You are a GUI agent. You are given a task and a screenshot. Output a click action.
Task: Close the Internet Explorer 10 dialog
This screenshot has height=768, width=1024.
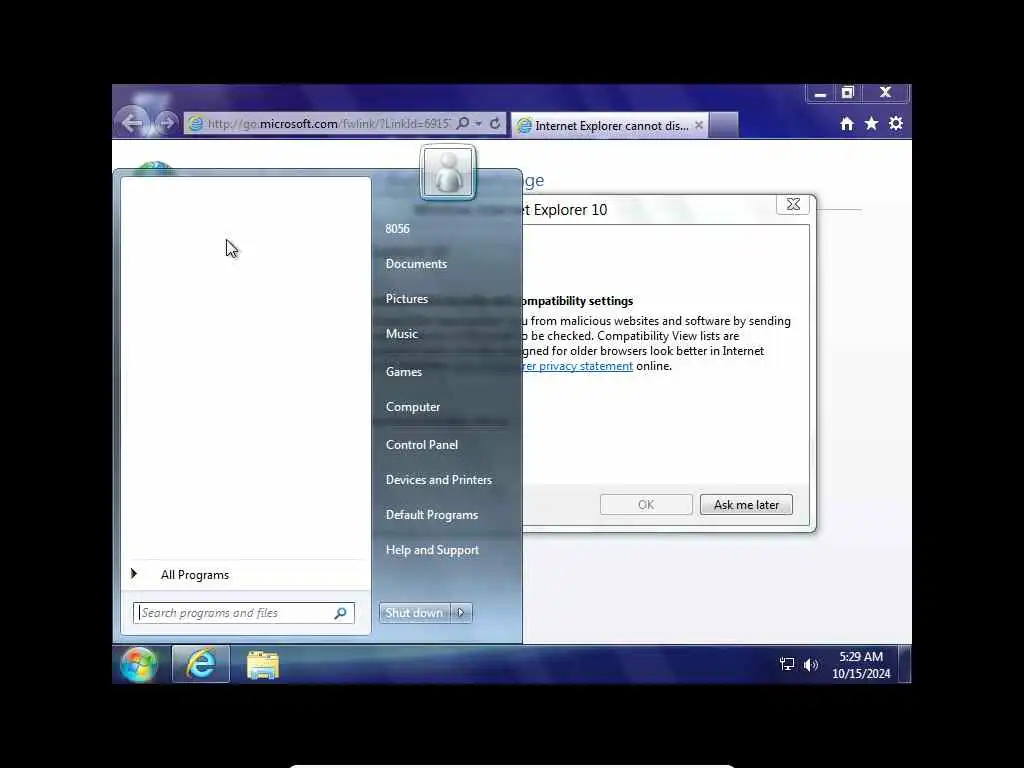pyautogui.click(x=793, y=204)
